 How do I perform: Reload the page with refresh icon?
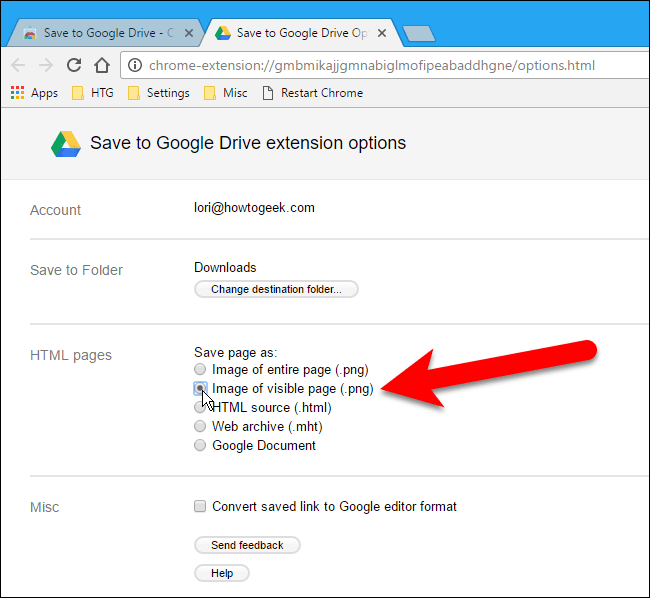click(74, 66)
